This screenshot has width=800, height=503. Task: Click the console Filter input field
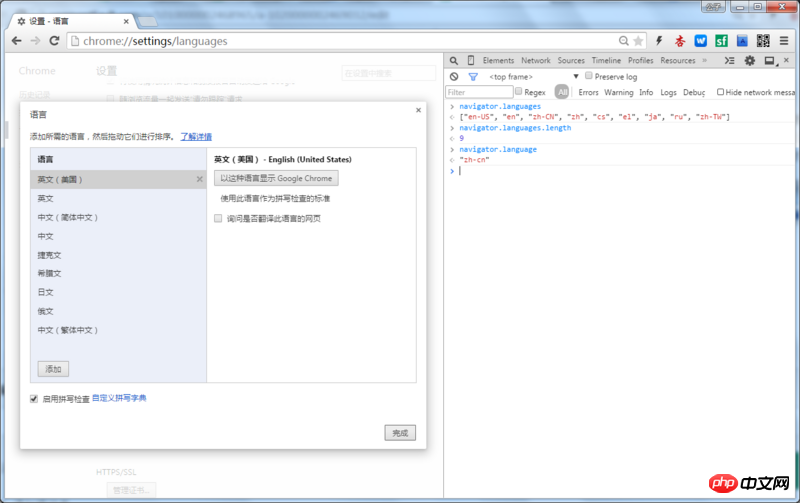(x=479, y=92)
